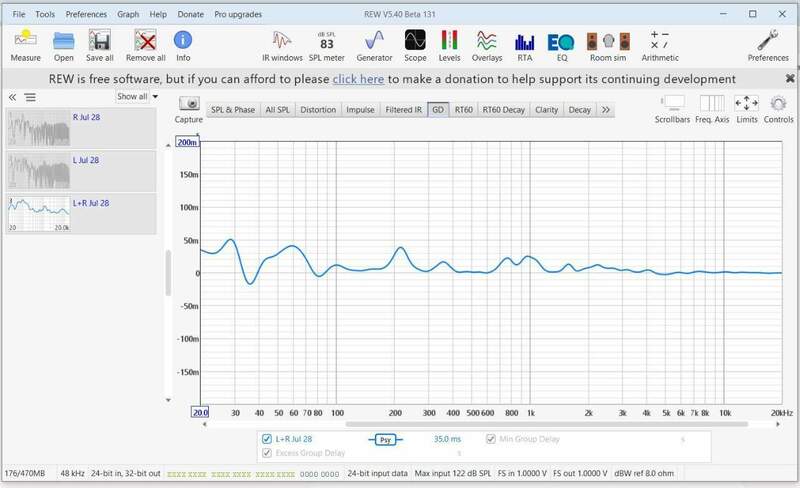Edit the 20.0 start frequency field

(x=200, y=412)
